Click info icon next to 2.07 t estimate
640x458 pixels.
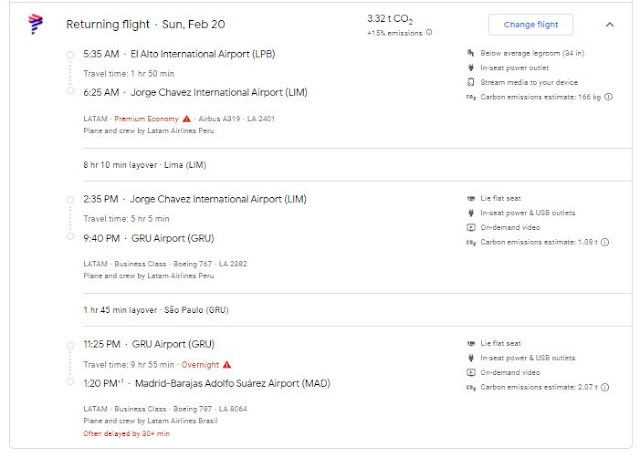point(606,386)
